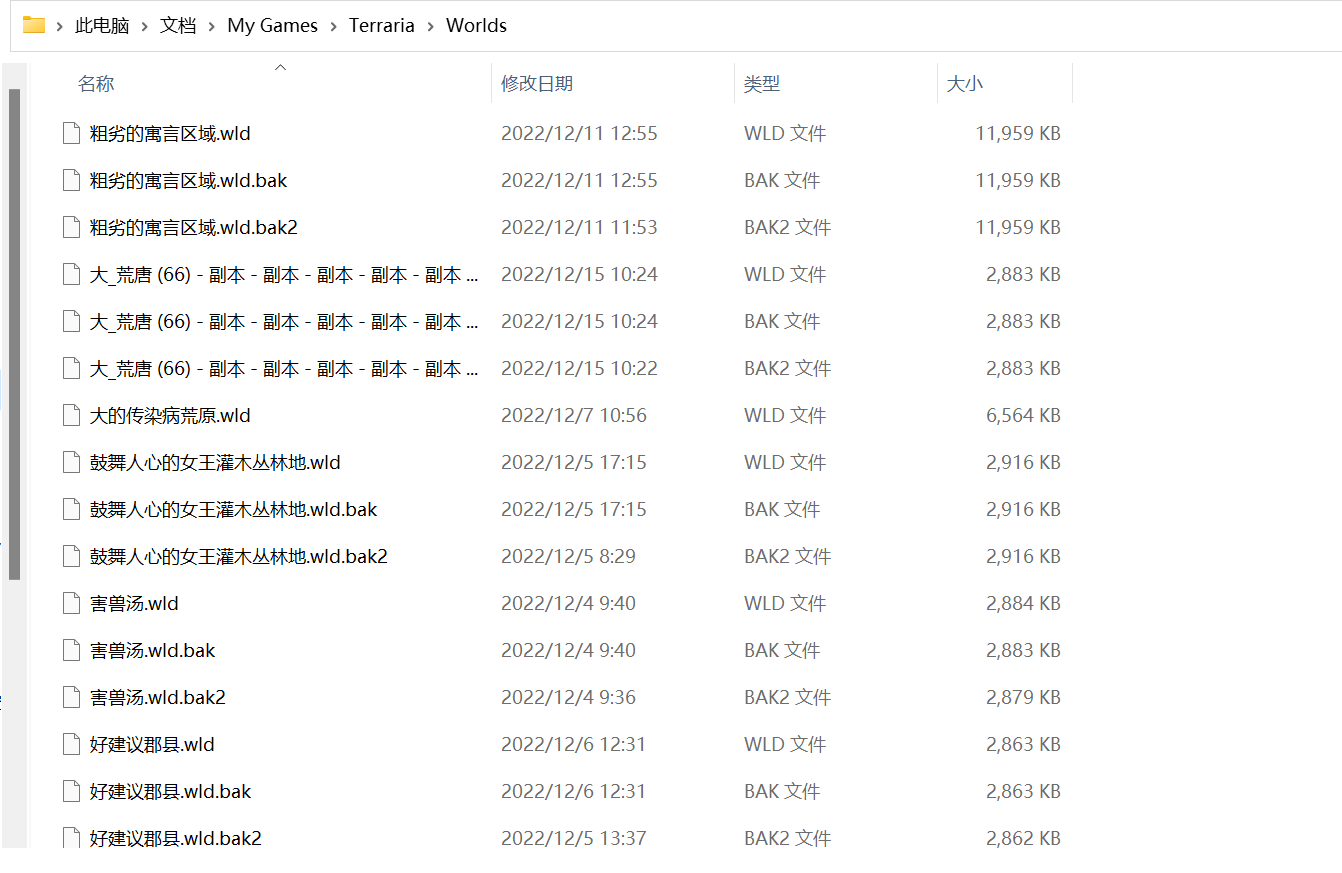Click the 害兽汤.wld file icon
Viewport: 1342px width, 873px height.
pos(71,603)
